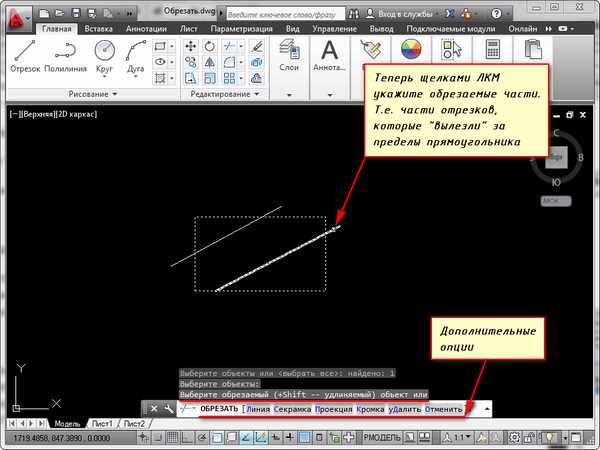Toggle the lightbulb isolate objects icon
The width and height of the screenshot is (600, 450).
[549, 437]
